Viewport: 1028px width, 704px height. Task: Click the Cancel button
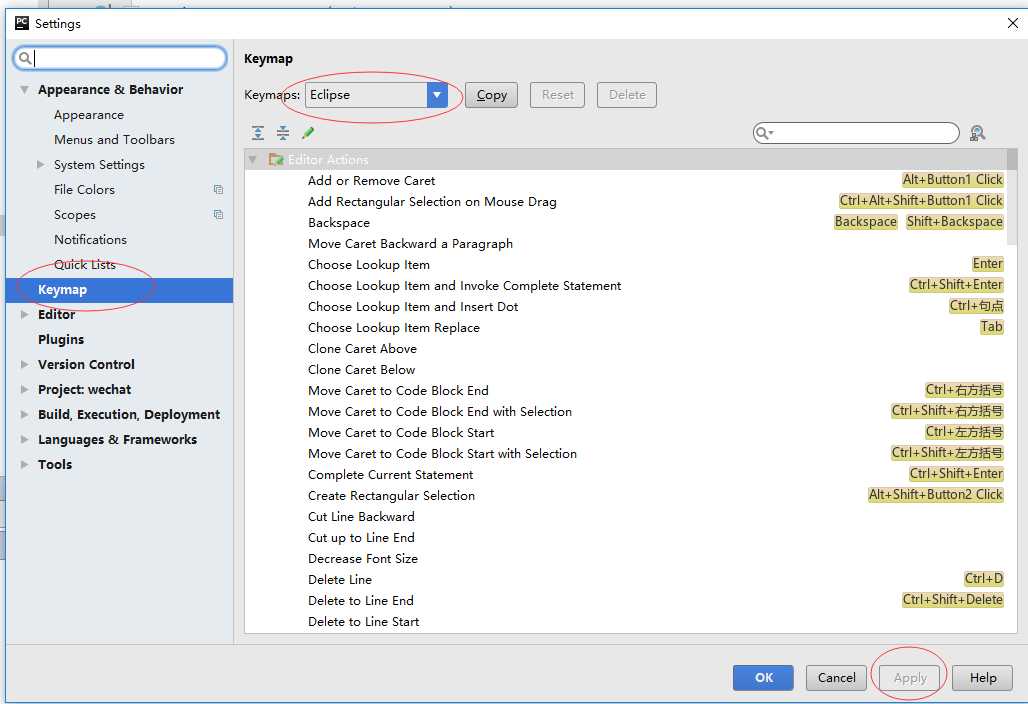point(837,678)
